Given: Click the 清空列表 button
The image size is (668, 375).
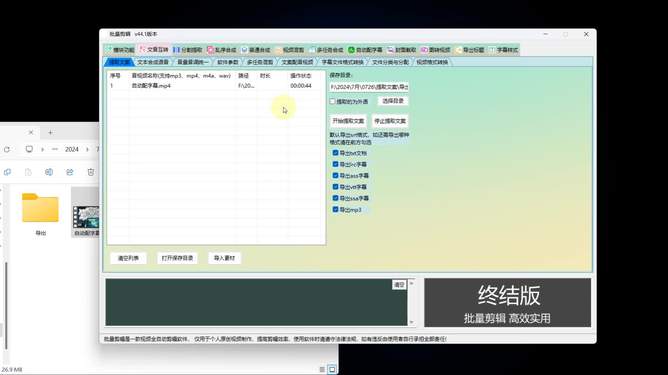Looking at the screenshot, I should (x=128, y=258).
